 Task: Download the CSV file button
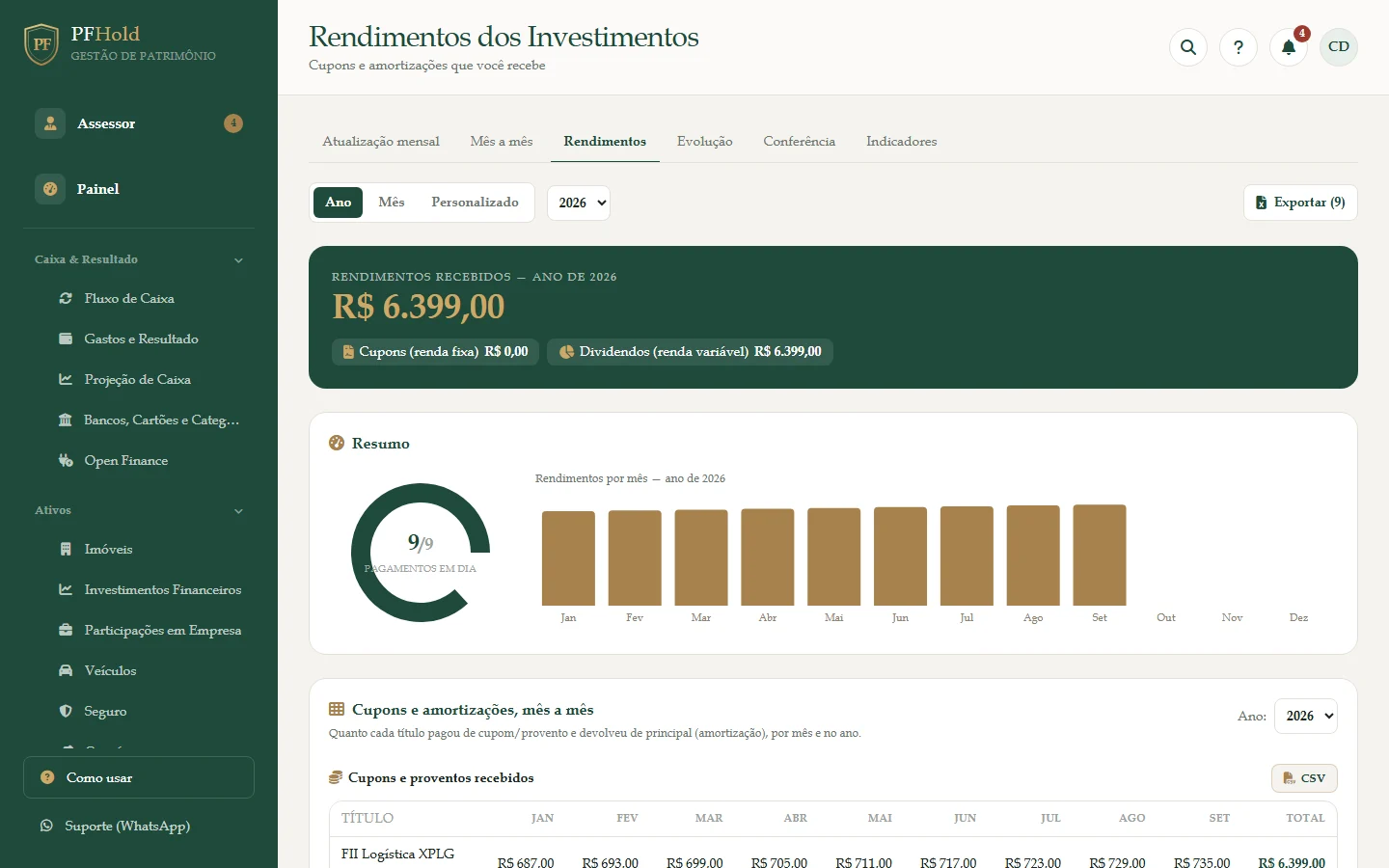pos(1304,778)
